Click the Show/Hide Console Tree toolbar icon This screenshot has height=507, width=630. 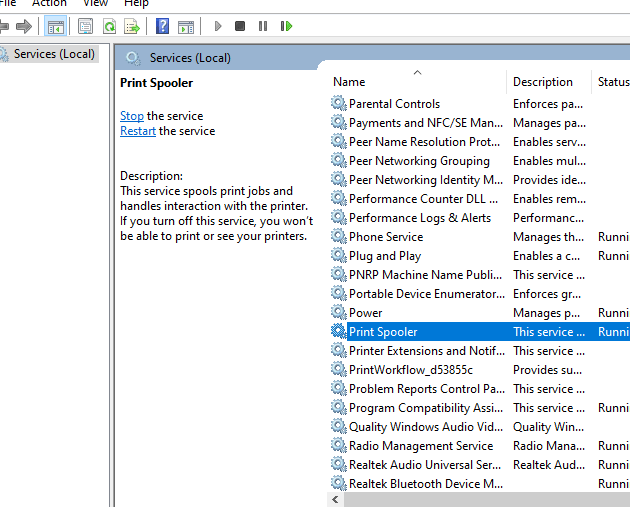point(56,26)
